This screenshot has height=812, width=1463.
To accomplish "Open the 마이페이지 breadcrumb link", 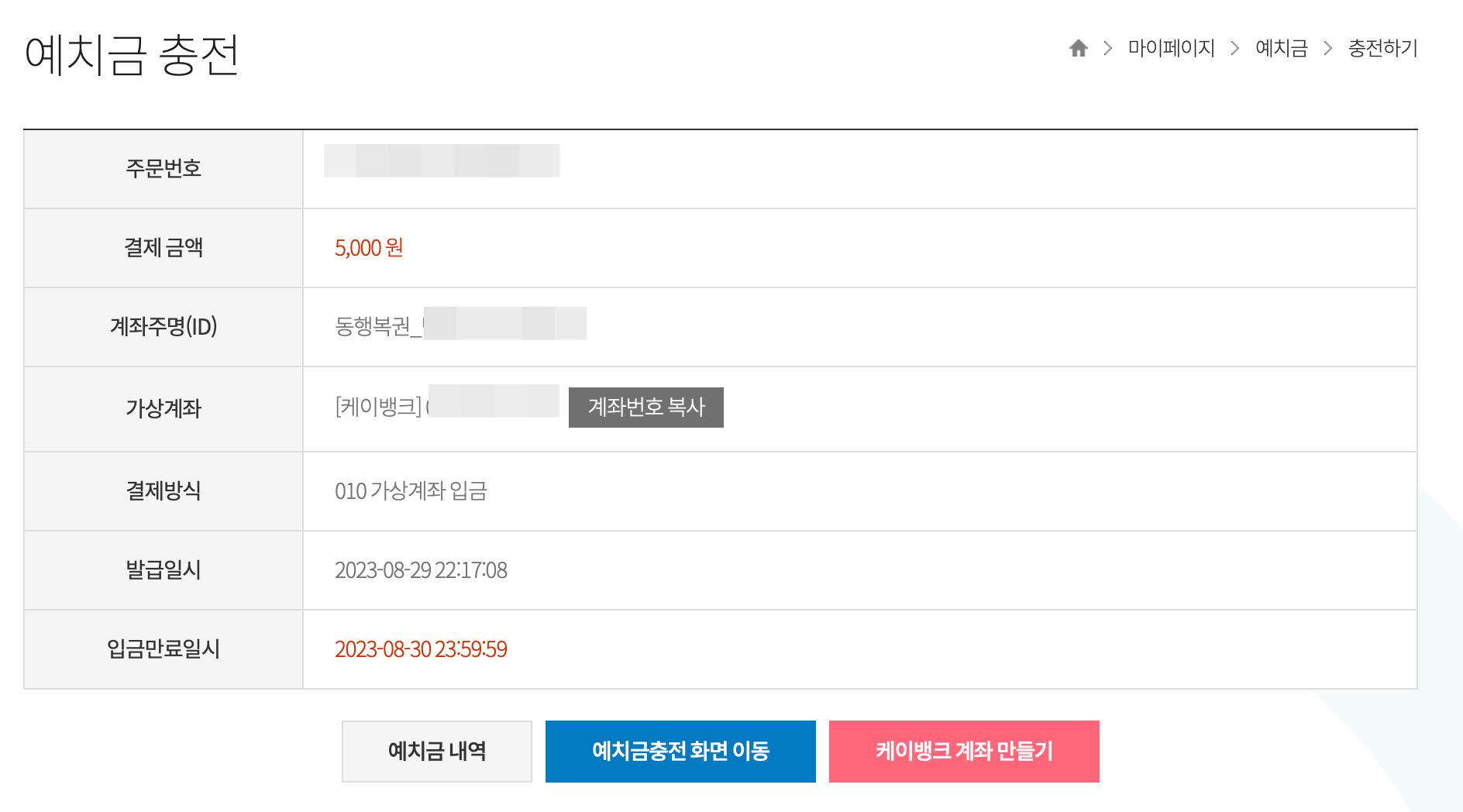I will [1172, 48].
